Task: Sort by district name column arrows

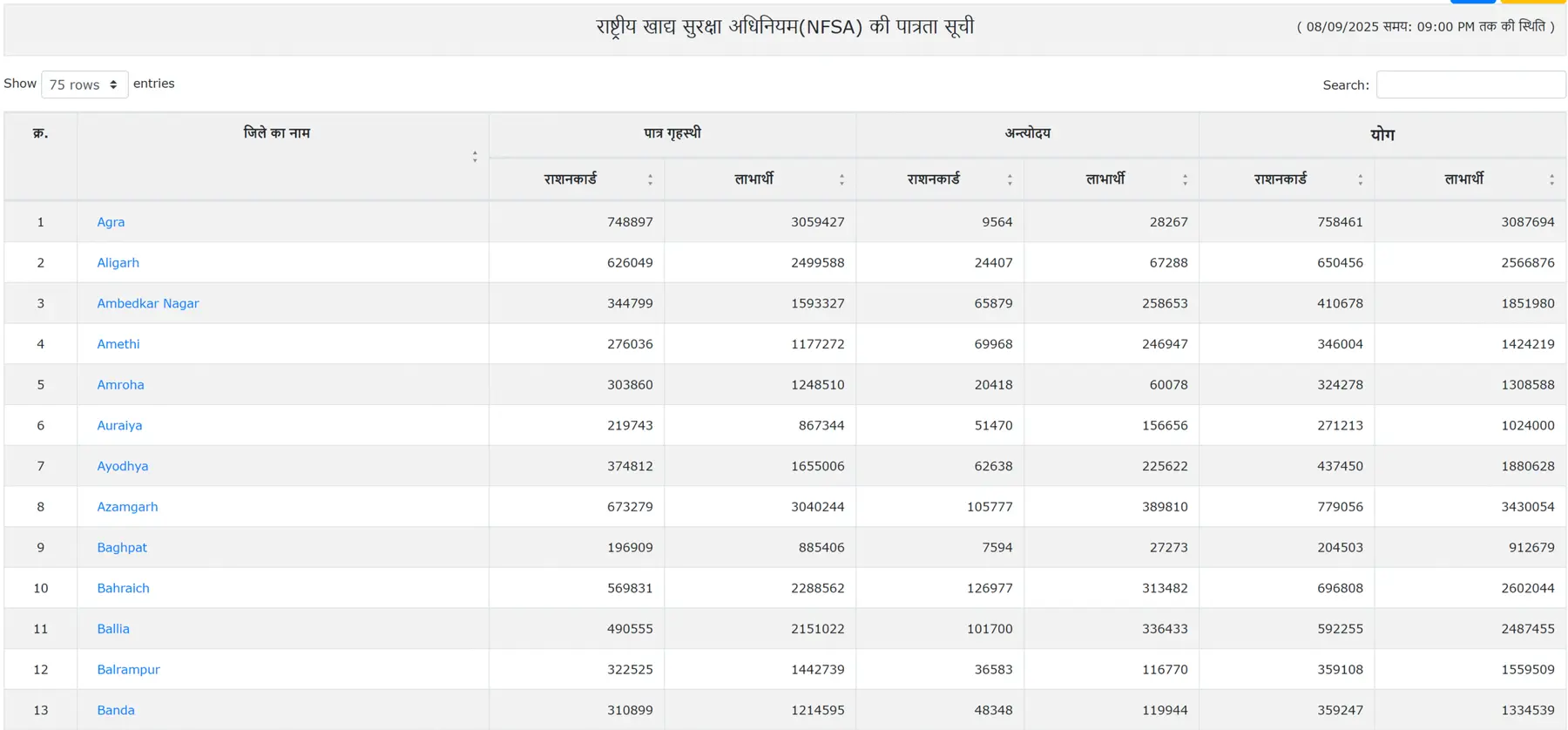Action: pos(475,157)
